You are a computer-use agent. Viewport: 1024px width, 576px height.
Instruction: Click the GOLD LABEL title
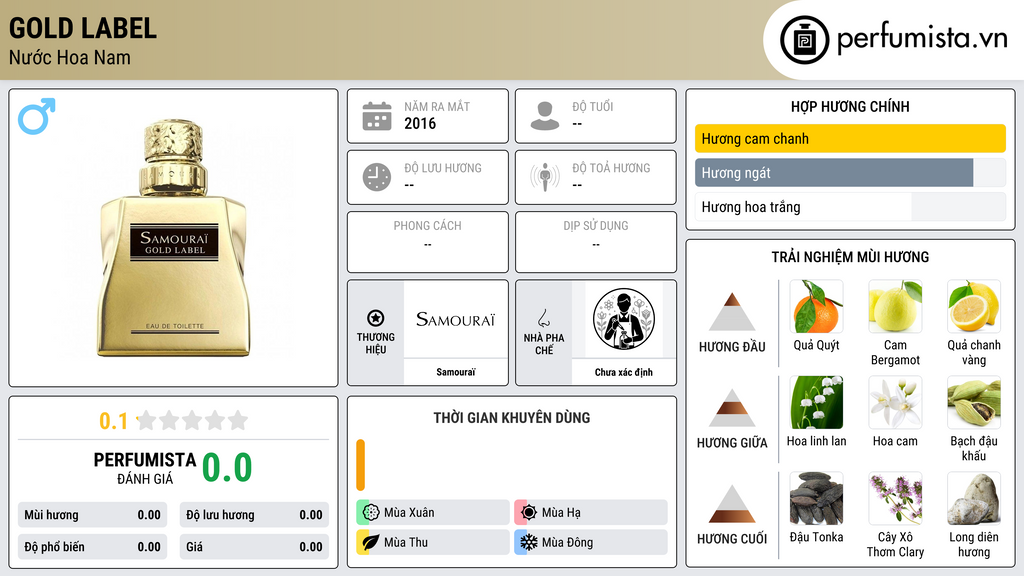point(82,28)
